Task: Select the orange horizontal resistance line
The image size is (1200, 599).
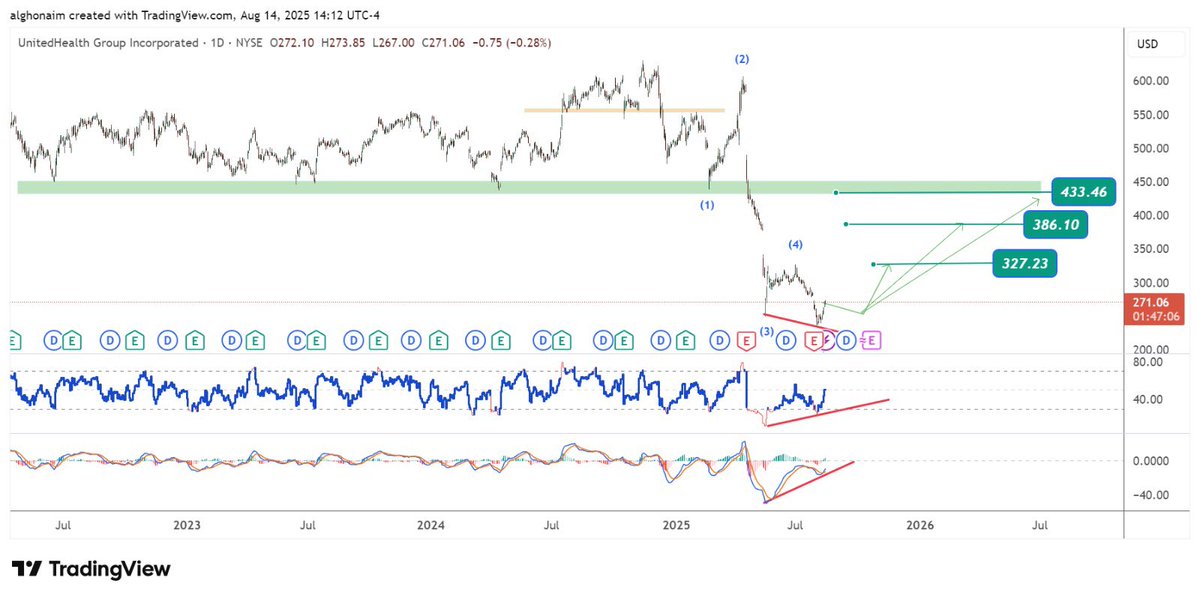Action: [x=625, y=110]
